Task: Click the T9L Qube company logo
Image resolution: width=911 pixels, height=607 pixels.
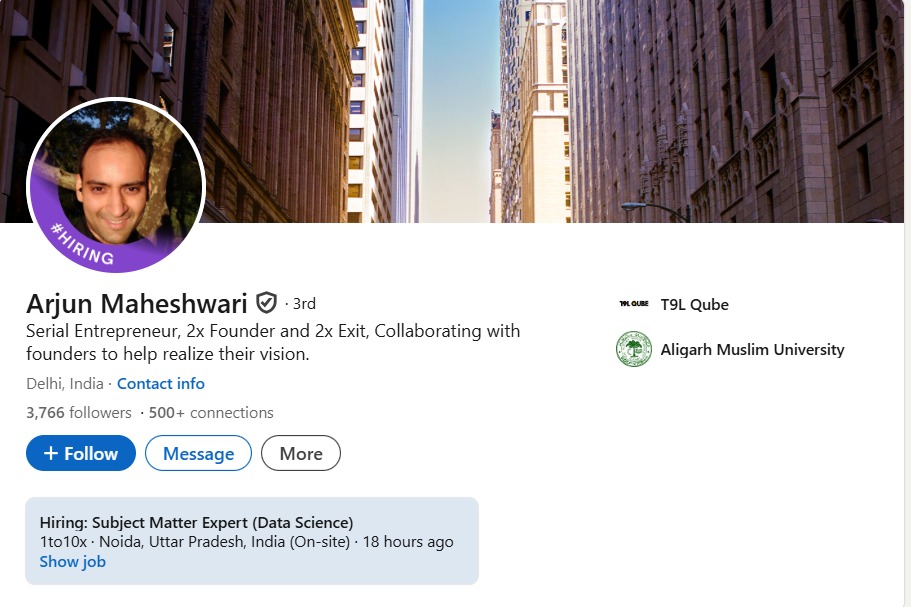Action: pyautogui.click(x=634, y=305)
